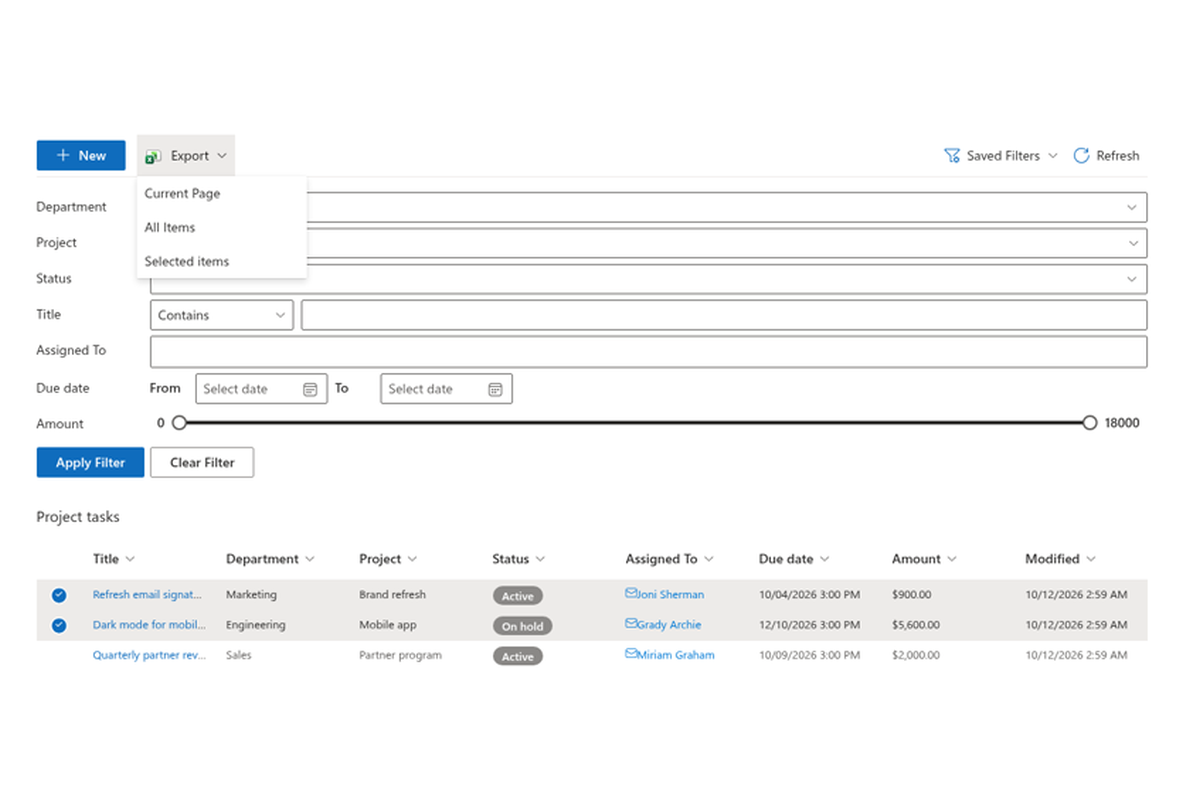Click the New button

(x=81, y=156)
